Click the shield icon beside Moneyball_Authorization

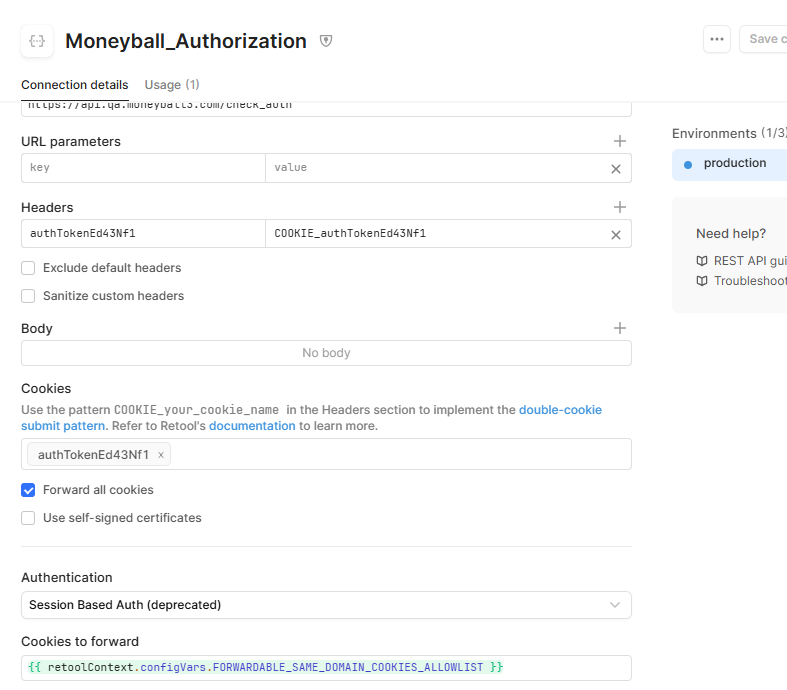point(326,41)
